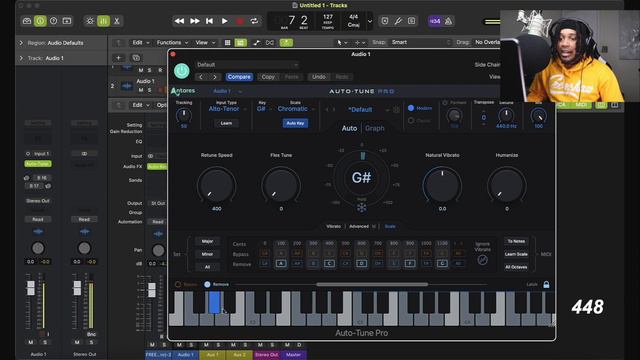Open the Advanced section tab

click(x=360, y=226)
